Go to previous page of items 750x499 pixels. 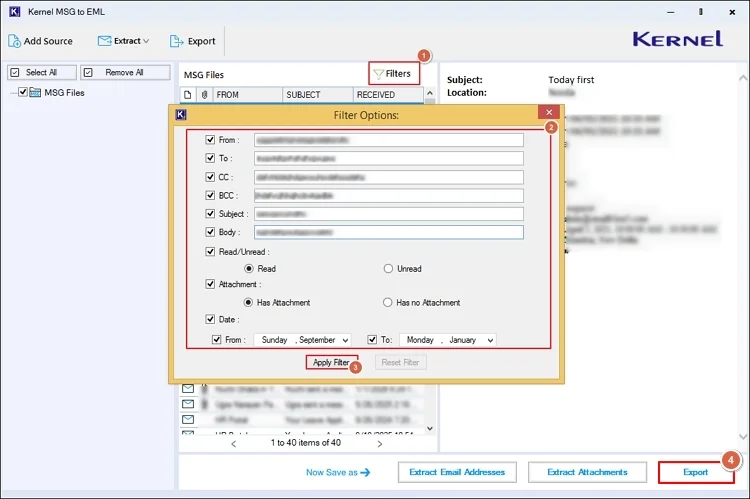(x=233, y=444)
